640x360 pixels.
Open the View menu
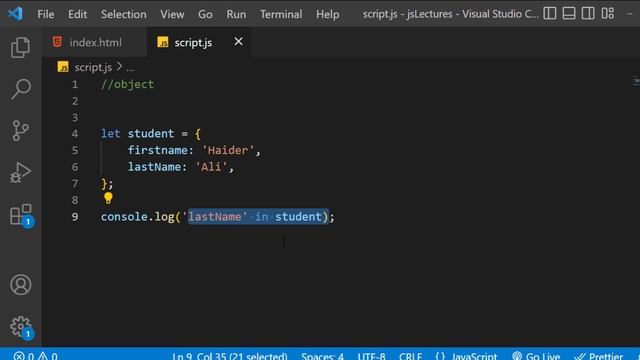click(172, 14)
